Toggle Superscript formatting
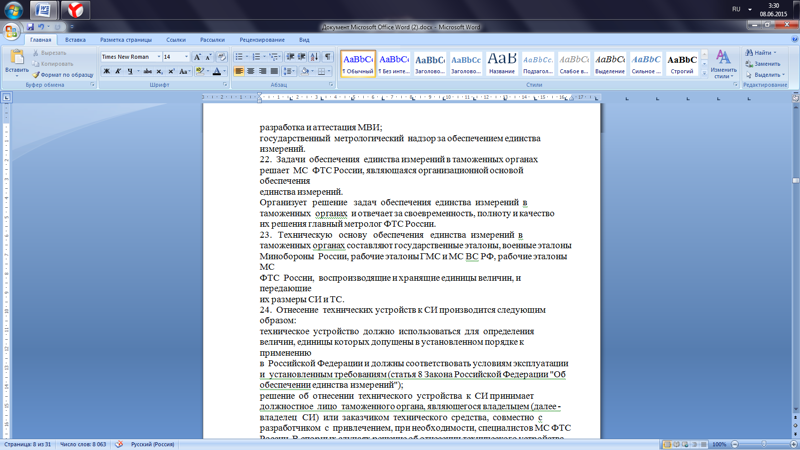This screenshot has width=800, height=450. [x=171, y=71]
